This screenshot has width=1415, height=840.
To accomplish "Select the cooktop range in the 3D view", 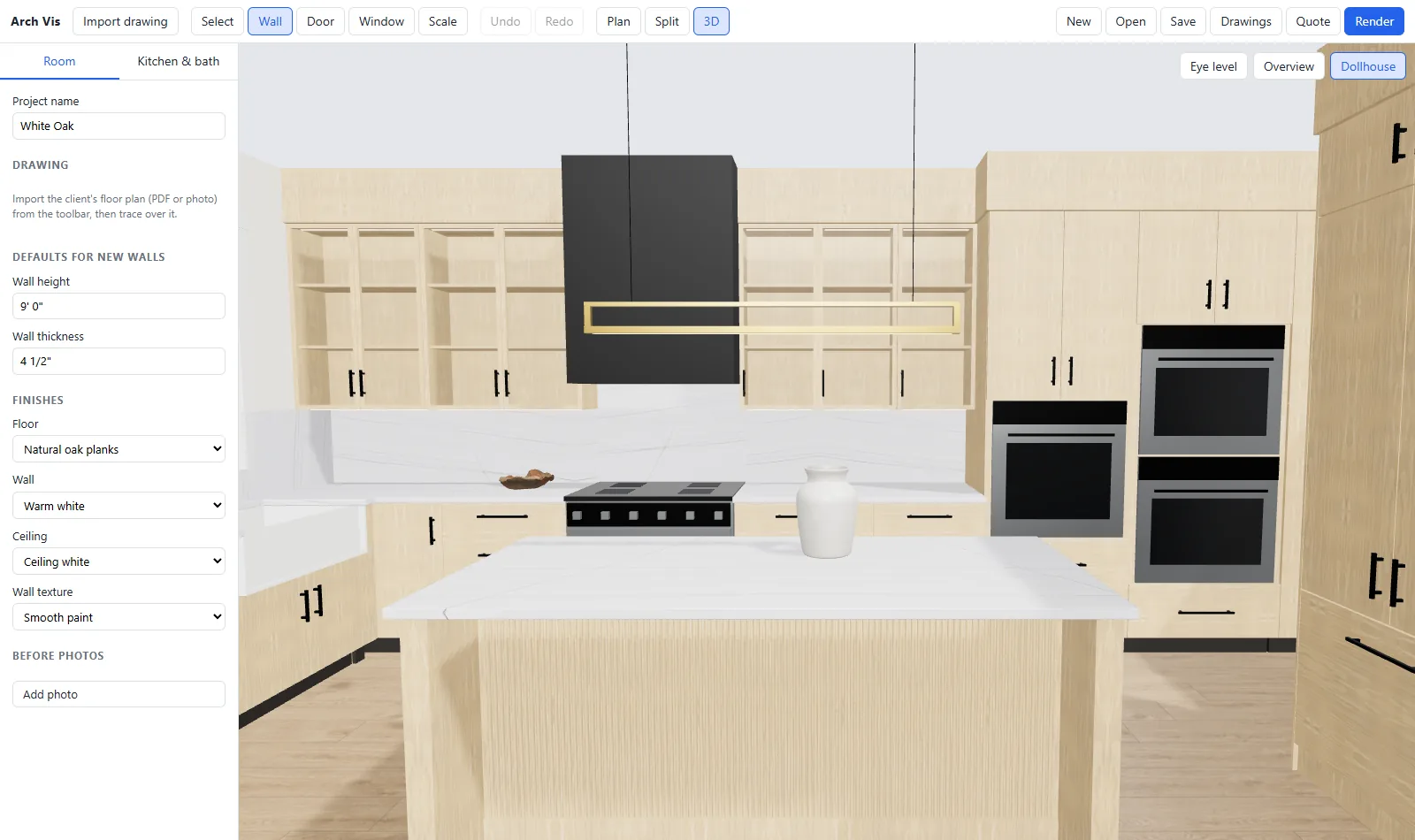I will pos(653,508).
